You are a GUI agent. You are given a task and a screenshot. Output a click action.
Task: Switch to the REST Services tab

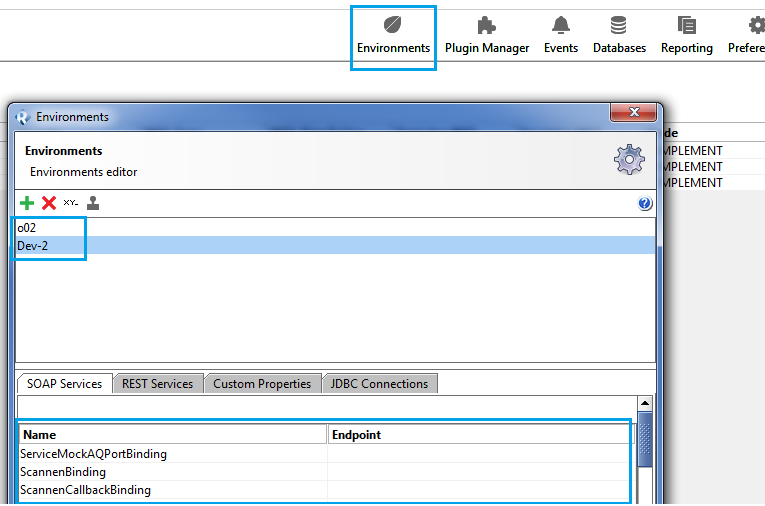click(157, 384)
